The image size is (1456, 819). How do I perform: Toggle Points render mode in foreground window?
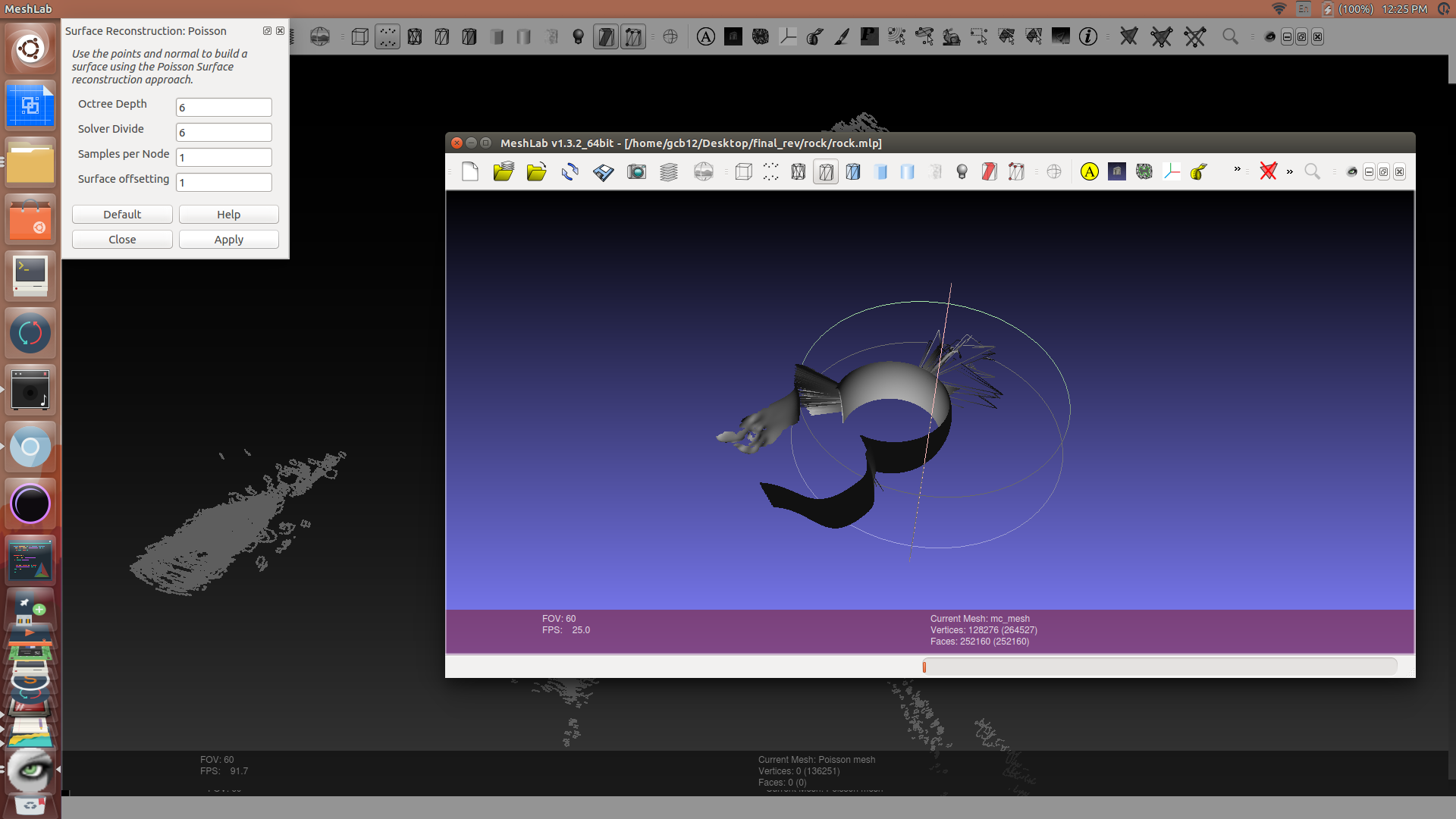[770, 172]
